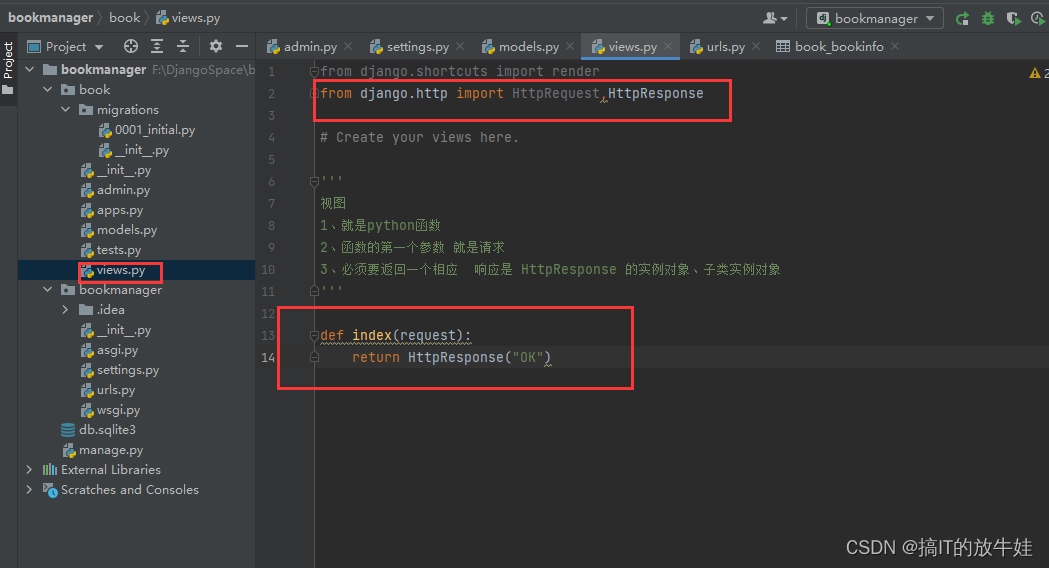Screen dimensions: 1049x568
Task: Open Project tool window vertical tab
Action: click(x=8, y=67)
